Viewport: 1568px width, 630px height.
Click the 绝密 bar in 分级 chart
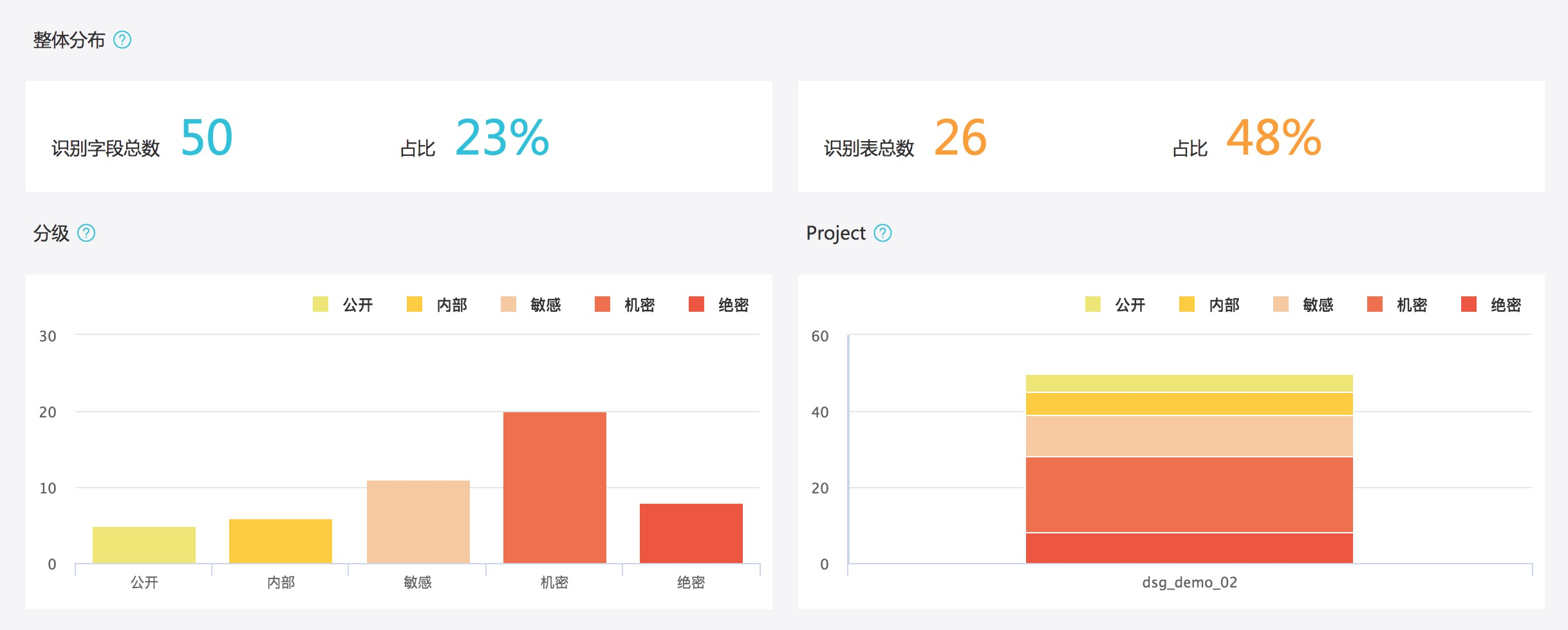[691, 533]
